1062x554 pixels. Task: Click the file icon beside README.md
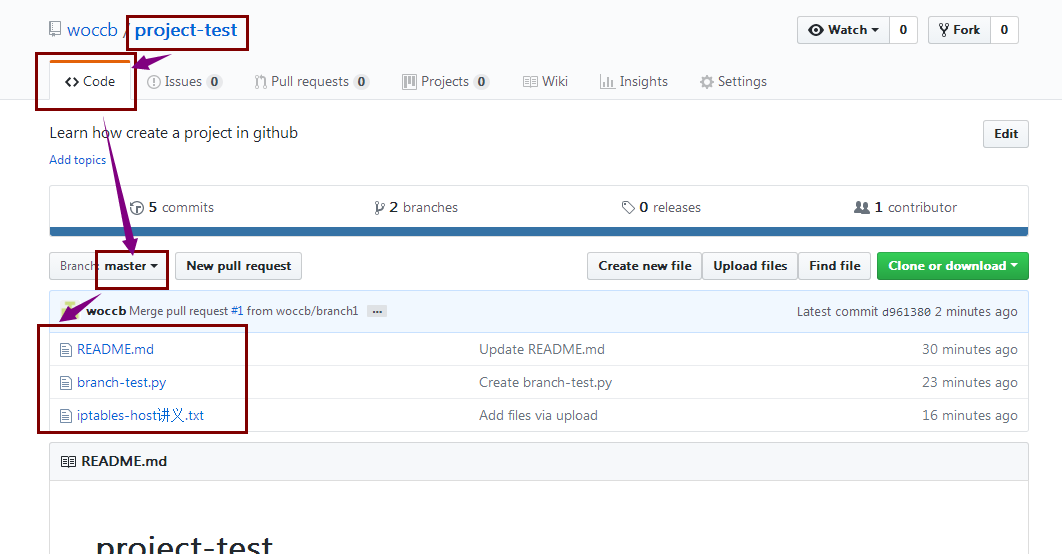66,350
